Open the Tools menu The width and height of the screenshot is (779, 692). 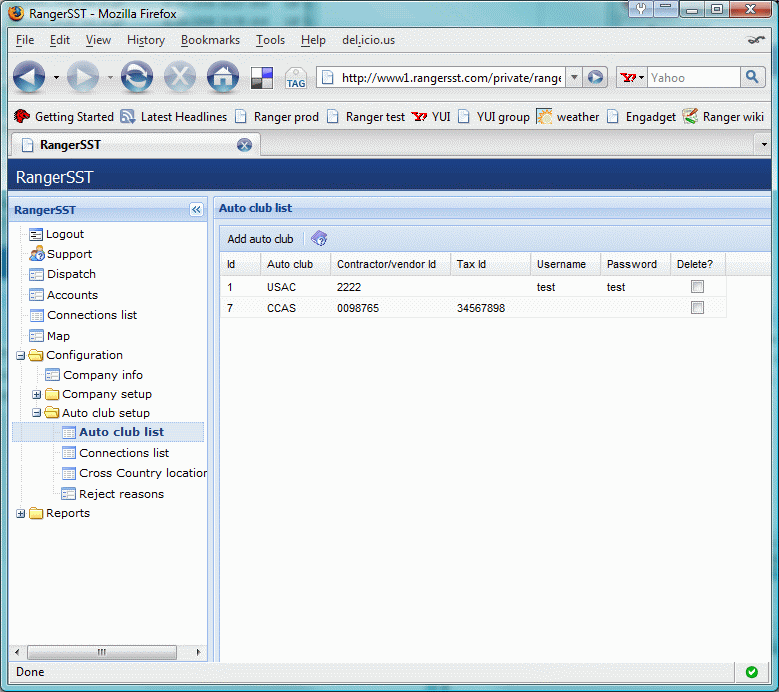click(x=270, y=40)
